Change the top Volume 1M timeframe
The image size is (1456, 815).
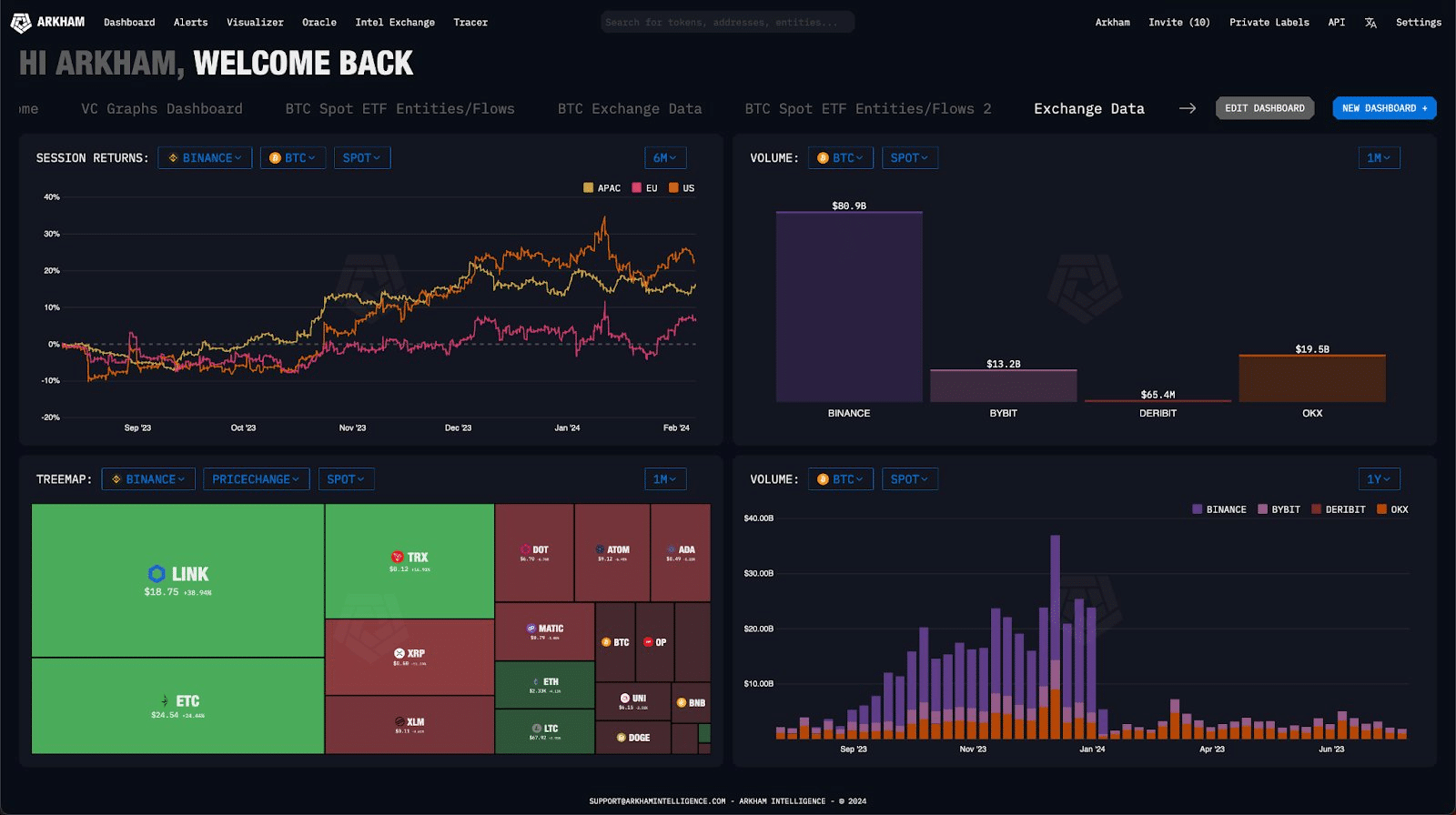[x=1379, y=158]
